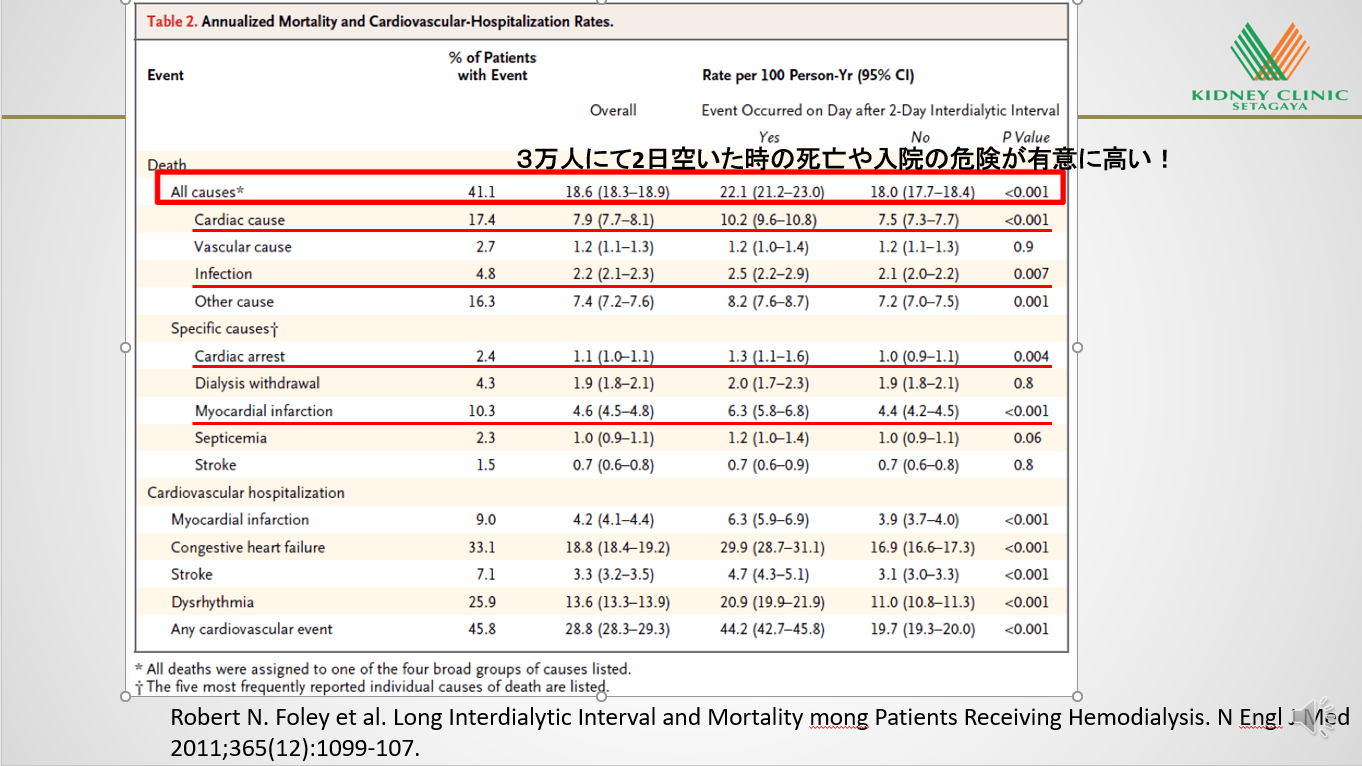Click the audio speaker icon on slide
Viewport: 1362px width, 766px height.
[1322, 717]
